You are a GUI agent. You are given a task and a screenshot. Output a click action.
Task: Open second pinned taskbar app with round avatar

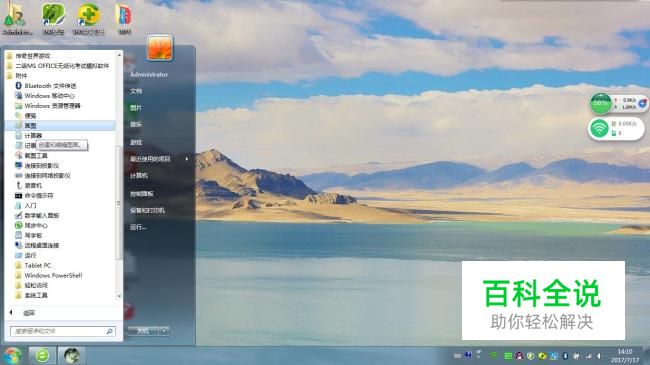[x=71, y=355]
